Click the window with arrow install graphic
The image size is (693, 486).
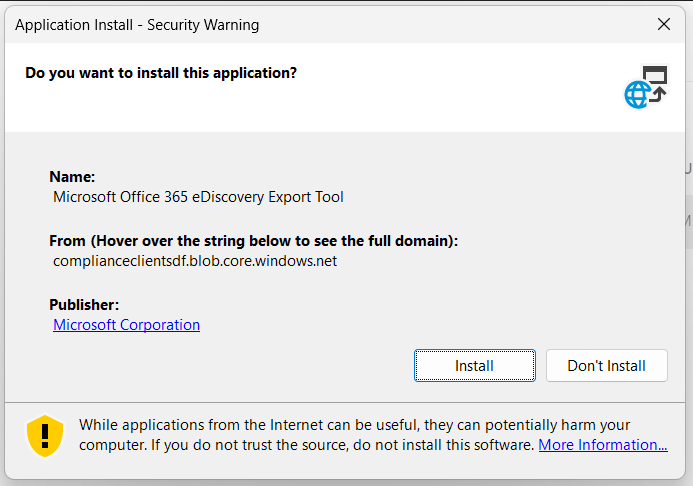[x=655, y=82]
